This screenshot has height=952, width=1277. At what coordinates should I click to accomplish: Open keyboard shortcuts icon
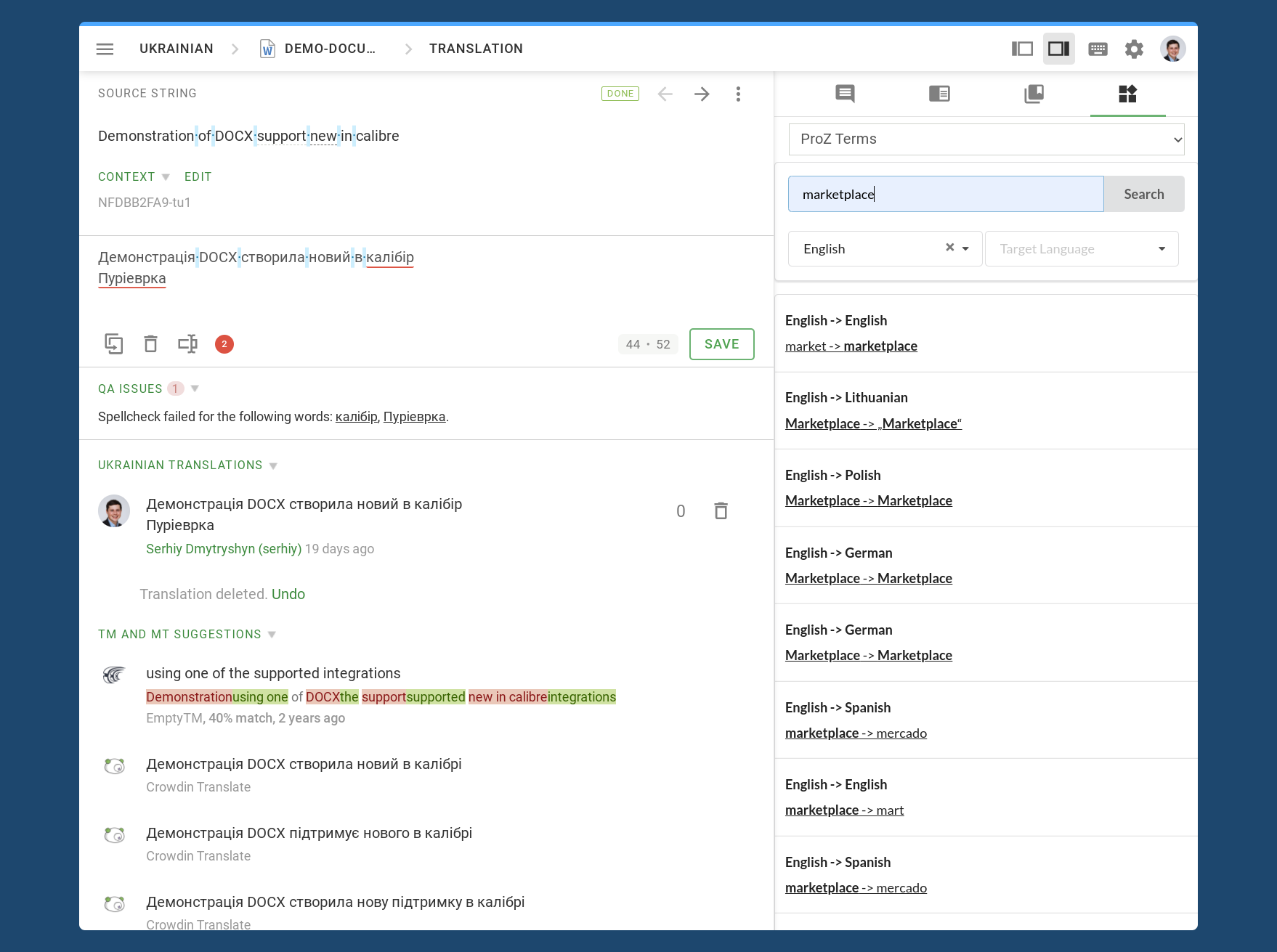point(1098,49)
